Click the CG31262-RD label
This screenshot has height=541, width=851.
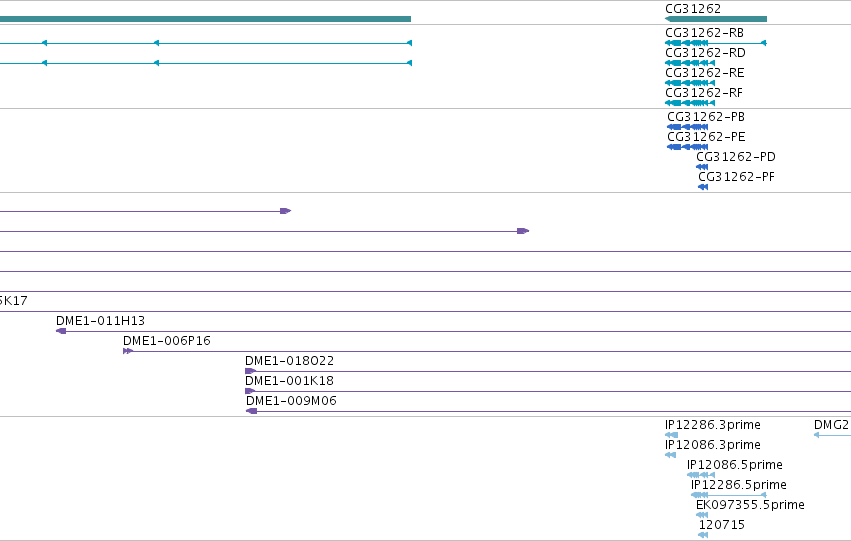click(x=706, y=53)
